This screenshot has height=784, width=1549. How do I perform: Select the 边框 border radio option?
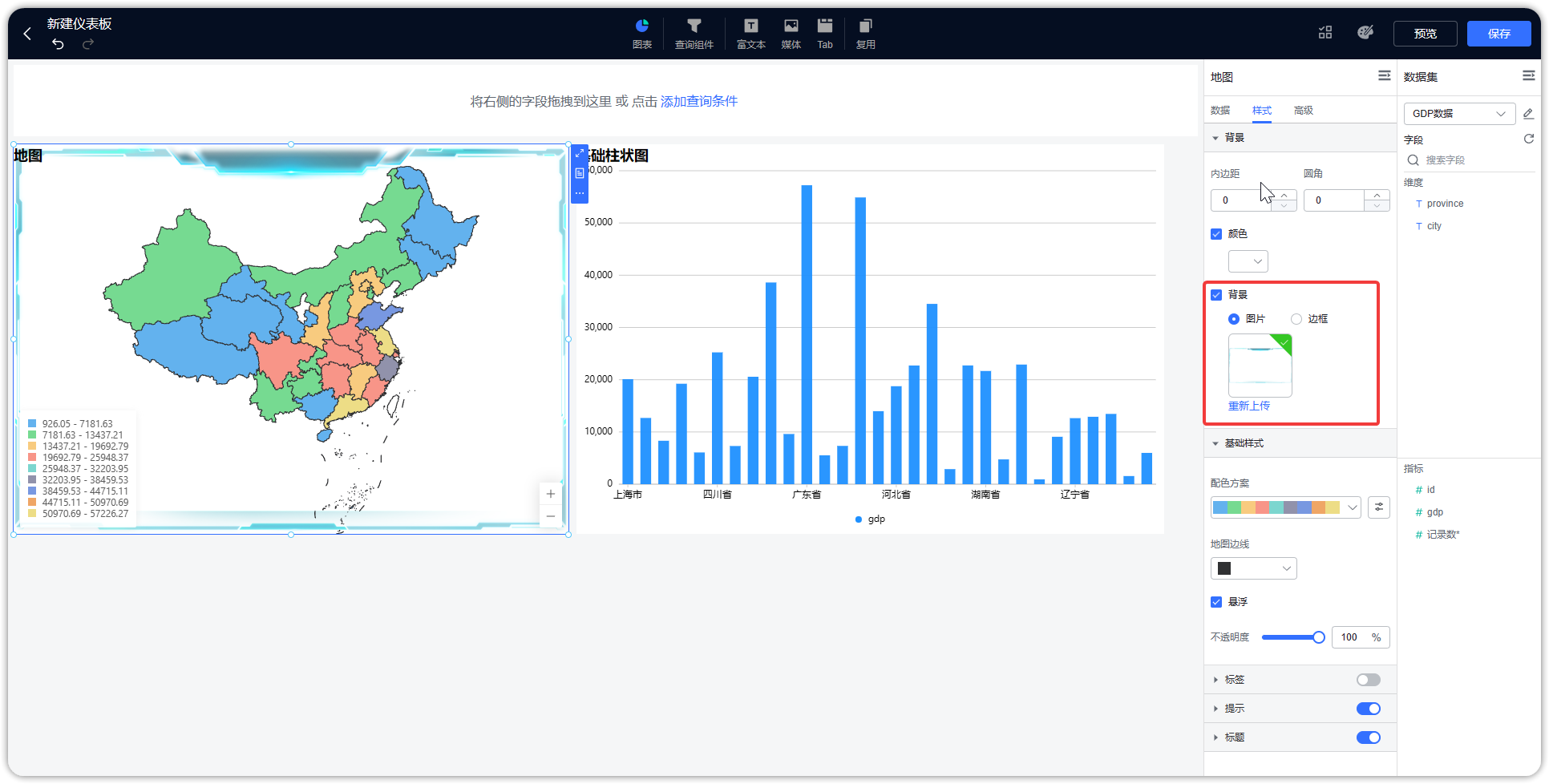1296,318
